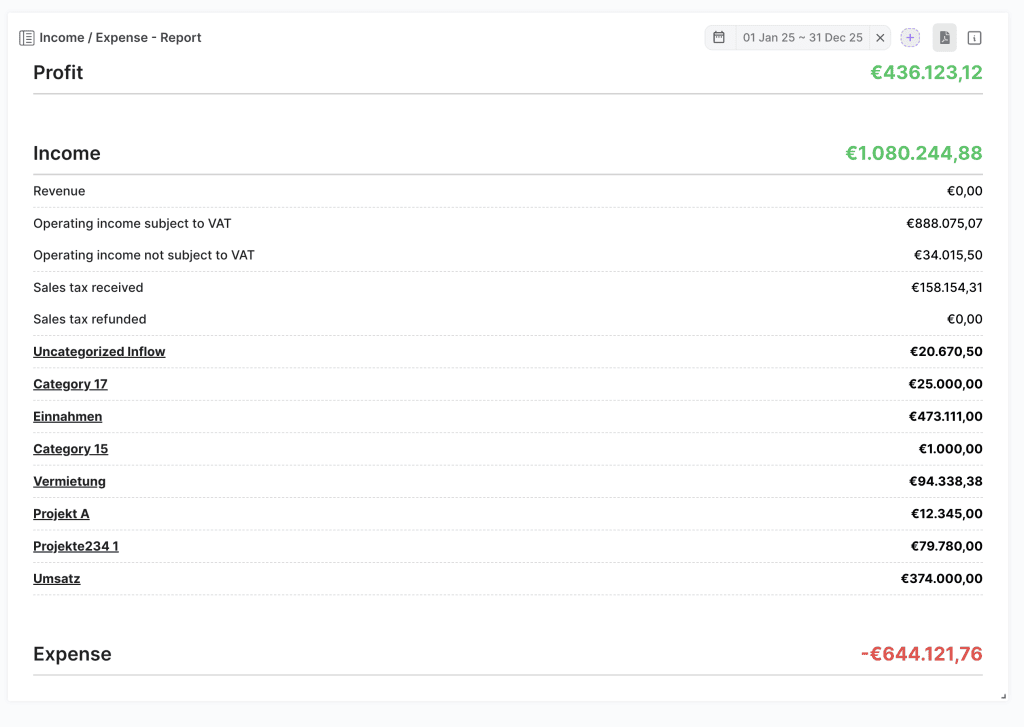Image resolution: width=1024 pixels, height=727 pixels.
Task: Click the calendar icon in date filter
Action: [719, 38]
